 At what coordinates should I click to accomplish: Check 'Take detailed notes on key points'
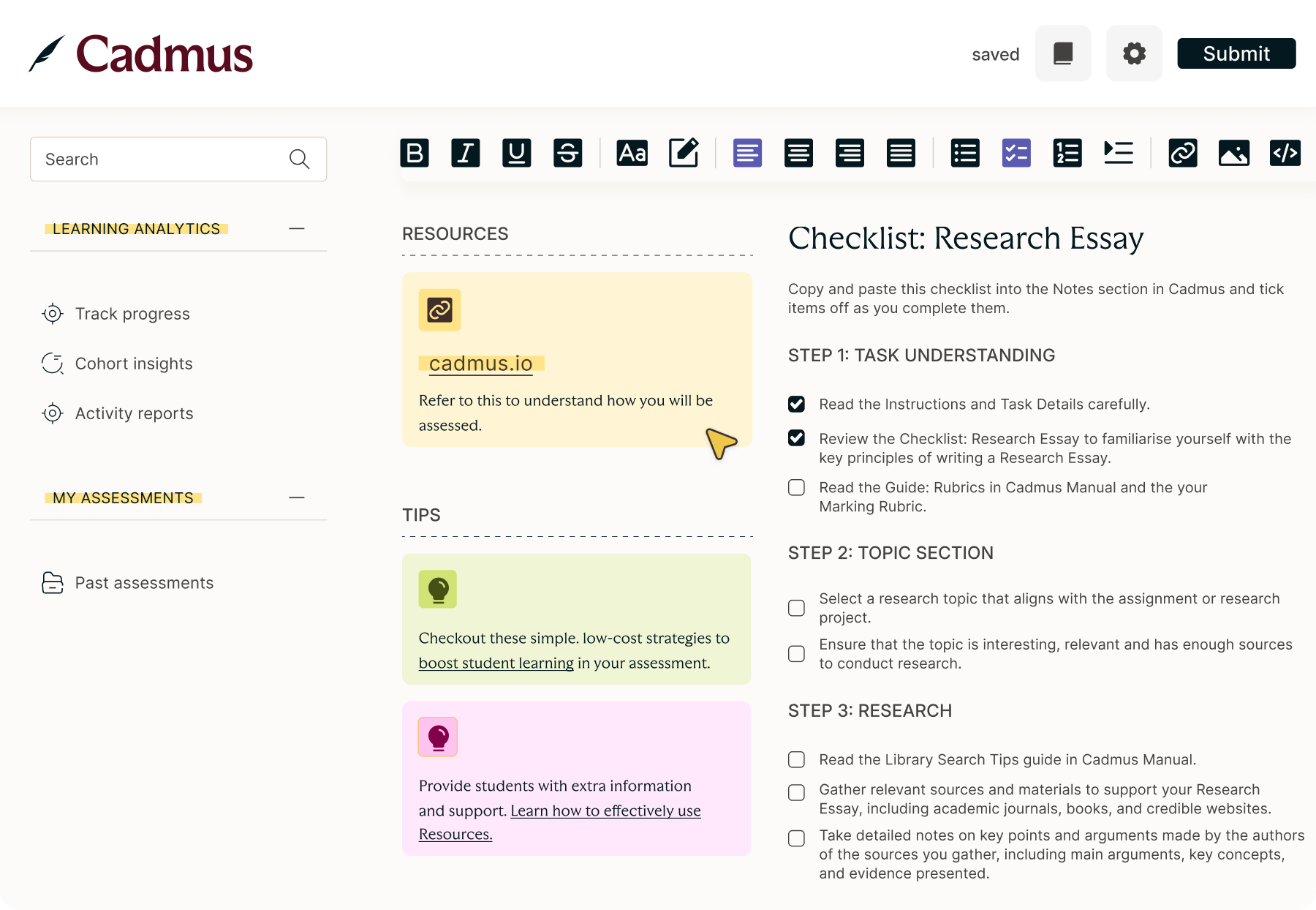coord(796,838)
